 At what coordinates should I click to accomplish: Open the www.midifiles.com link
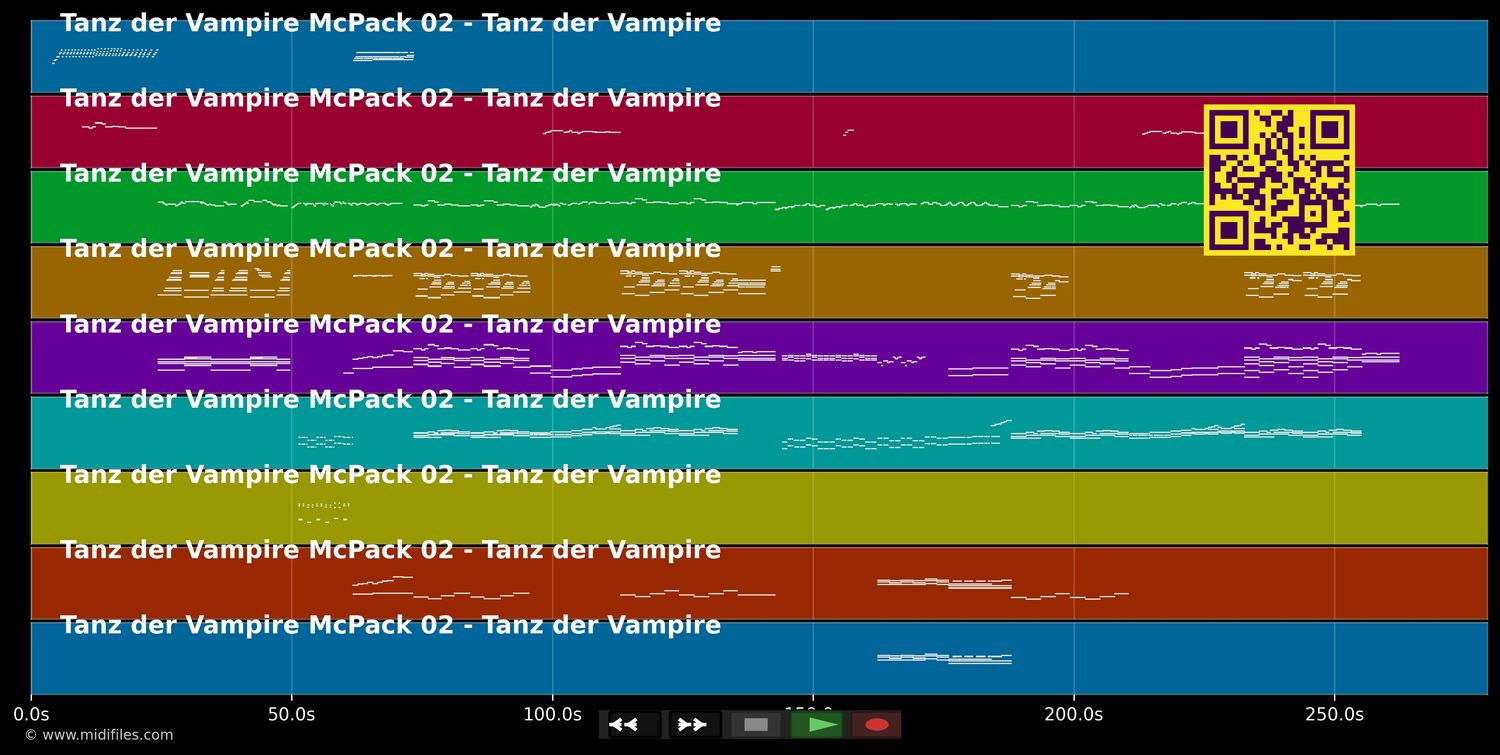coord(99,735)
